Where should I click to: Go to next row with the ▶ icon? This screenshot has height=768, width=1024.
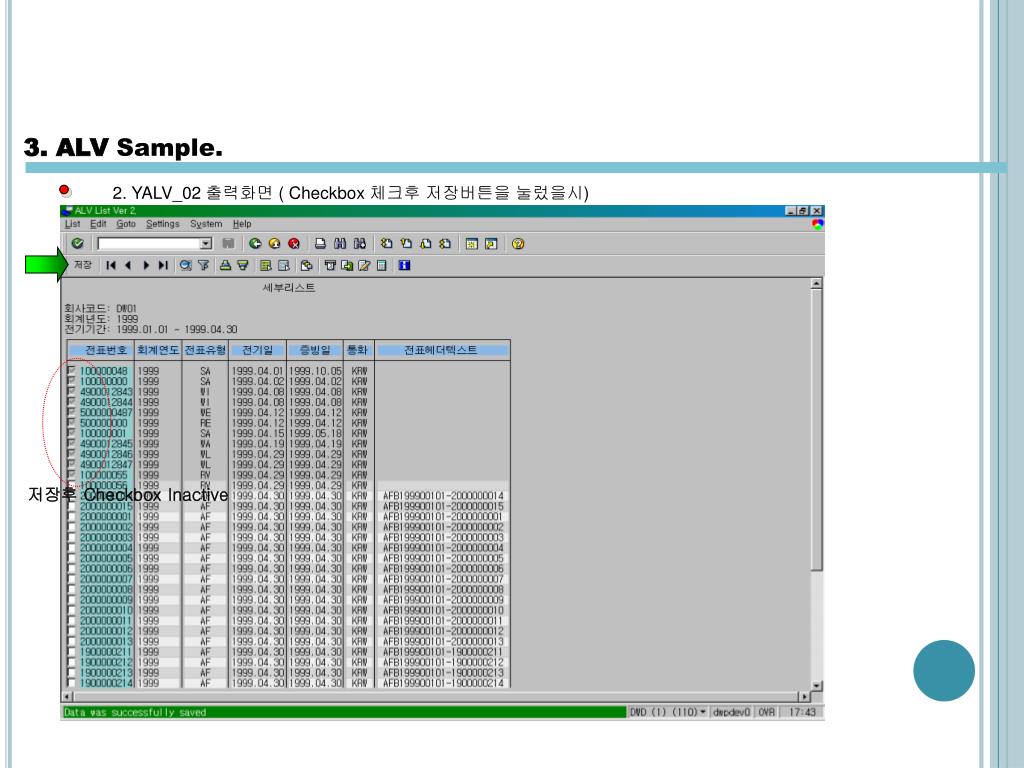pyautogui.click(x=146, y=265)
